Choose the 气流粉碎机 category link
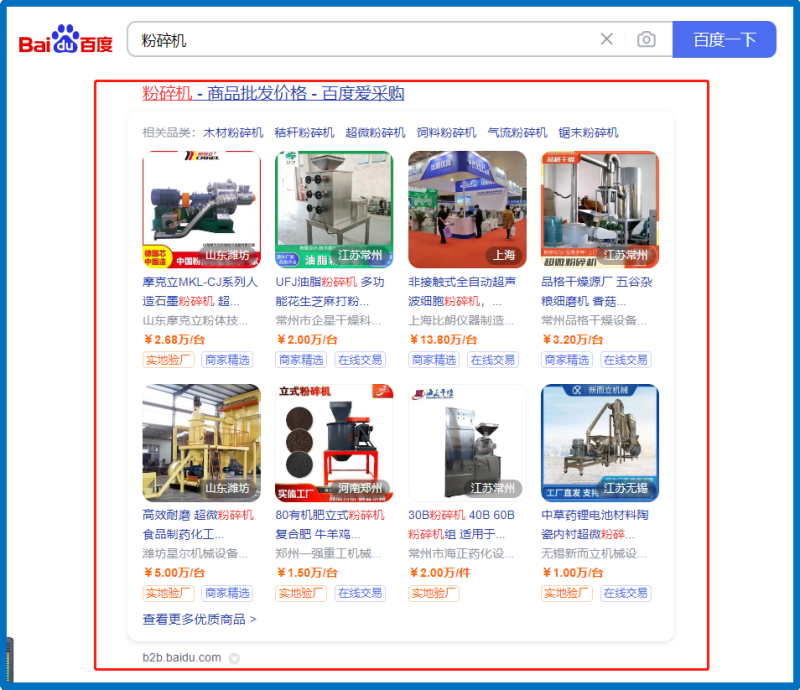800x690 pixels. (517, 132)
